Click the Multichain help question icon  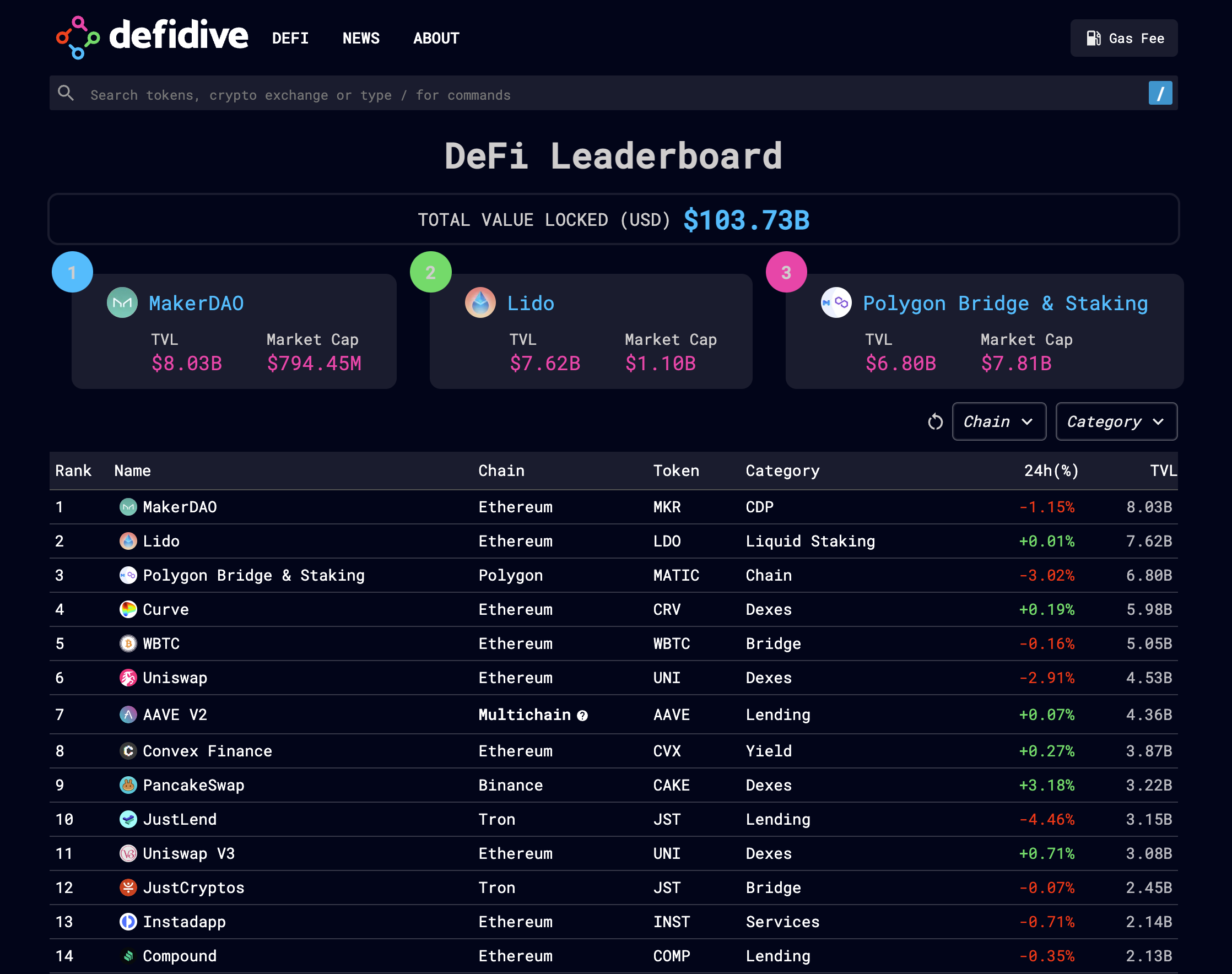[582, 716]
